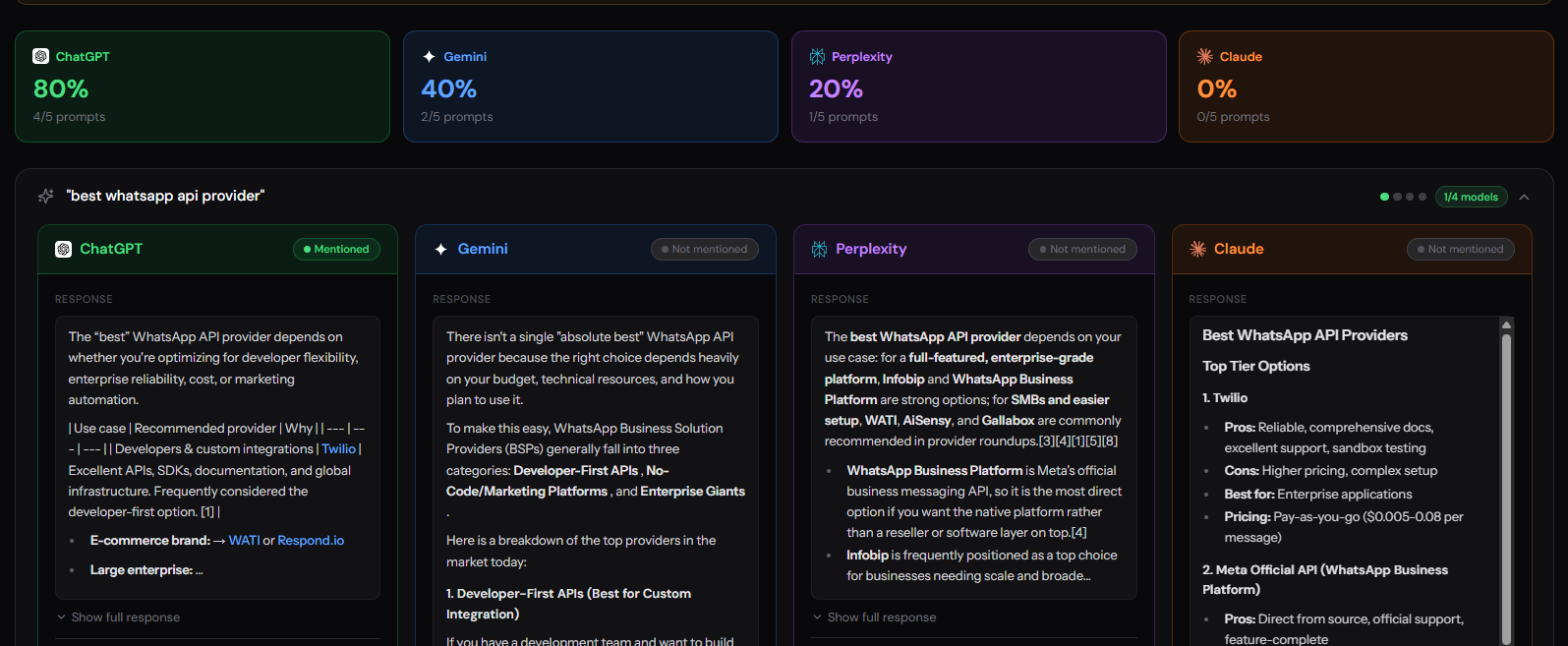Viewport: 1568px width, 646px height.
Task: Open the WATI link in ChatGPT's response
Action: click(x=244, y=540)
